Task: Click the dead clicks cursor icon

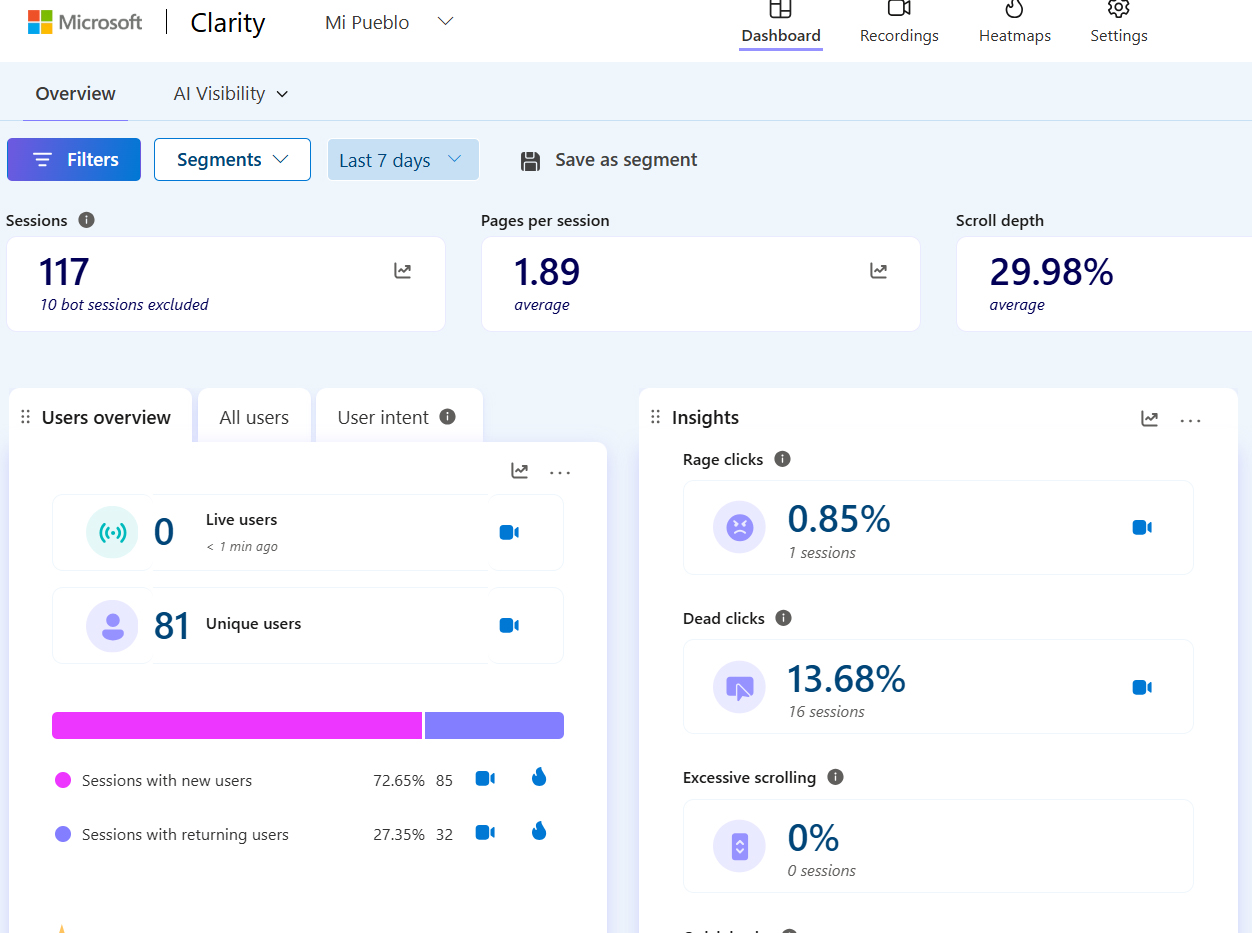Action: coord(739,687)
